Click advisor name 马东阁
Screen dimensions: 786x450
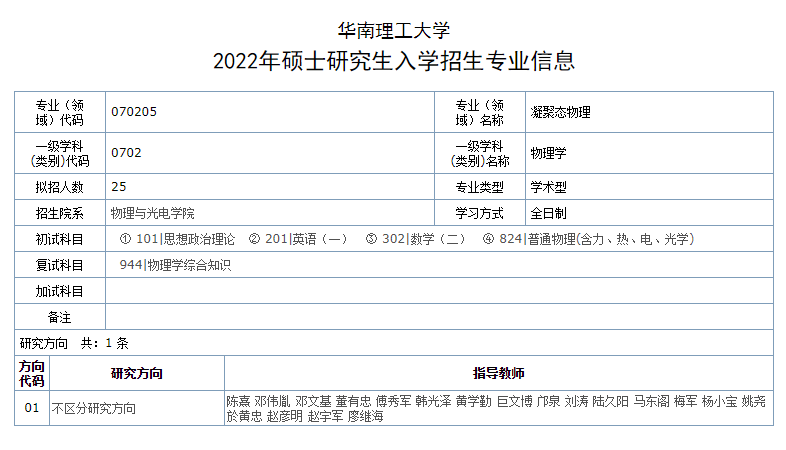pos(652,401)
